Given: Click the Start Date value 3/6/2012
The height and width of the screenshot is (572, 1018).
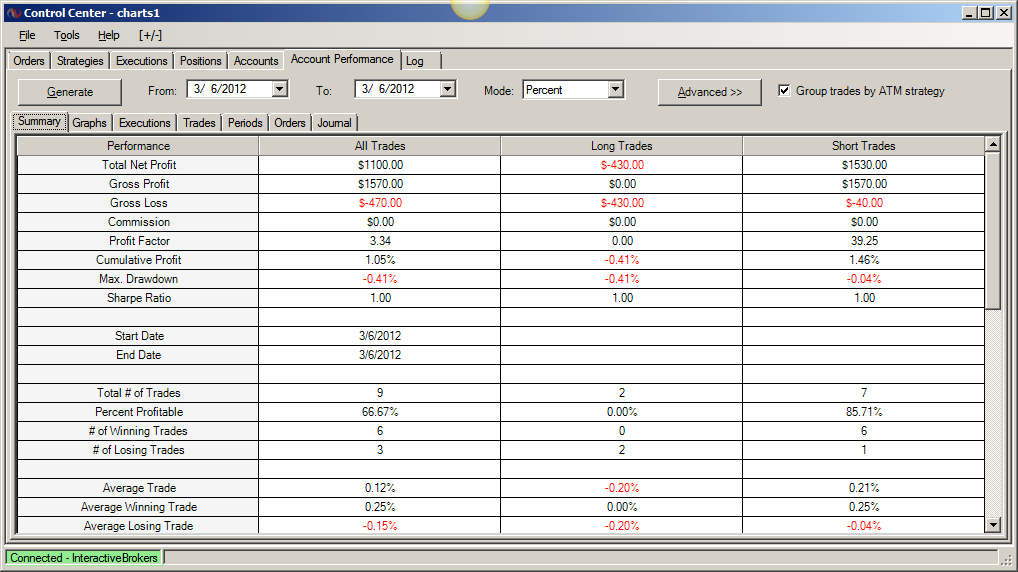Looking at the screenshot, I should click(380, 336).
